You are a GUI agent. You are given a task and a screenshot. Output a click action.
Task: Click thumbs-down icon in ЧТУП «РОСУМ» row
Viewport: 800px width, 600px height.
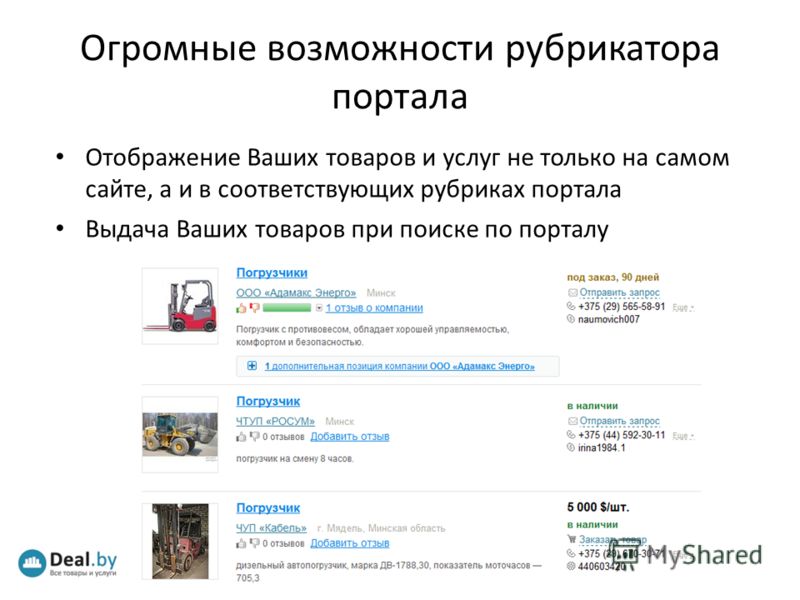pyautogui.click(x=254, y=437)
